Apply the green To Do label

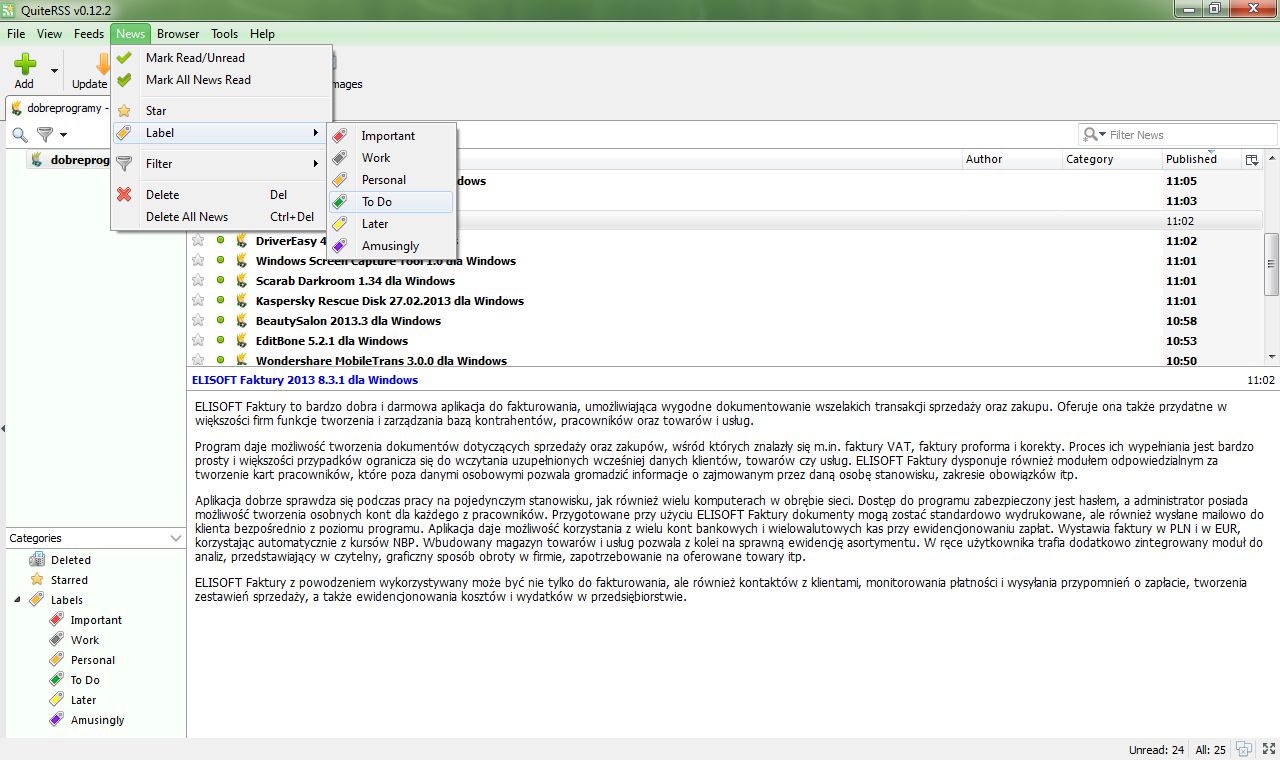[391, 202]
